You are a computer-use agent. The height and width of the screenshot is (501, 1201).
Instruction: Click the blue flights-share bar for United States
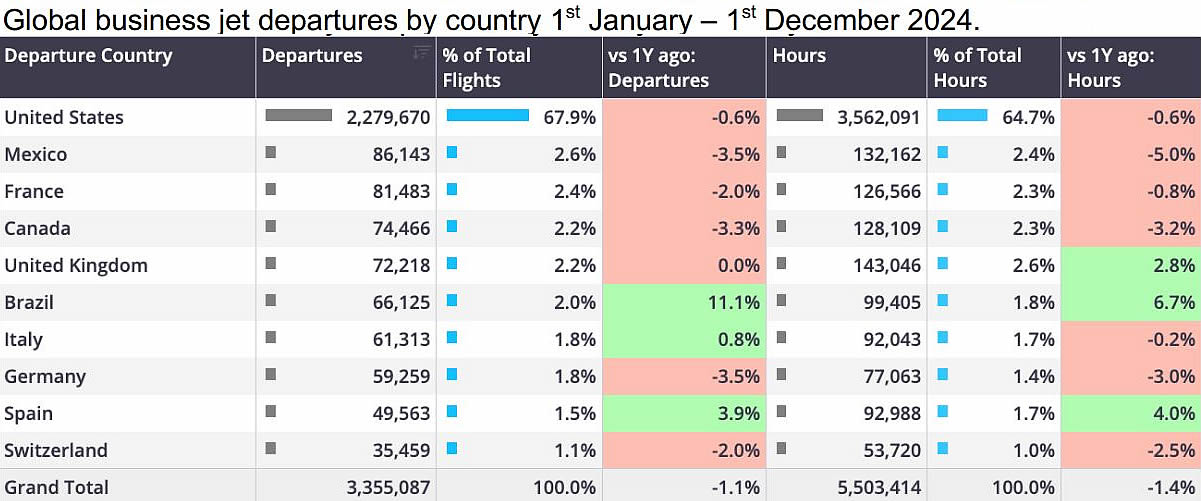[487, 116]
